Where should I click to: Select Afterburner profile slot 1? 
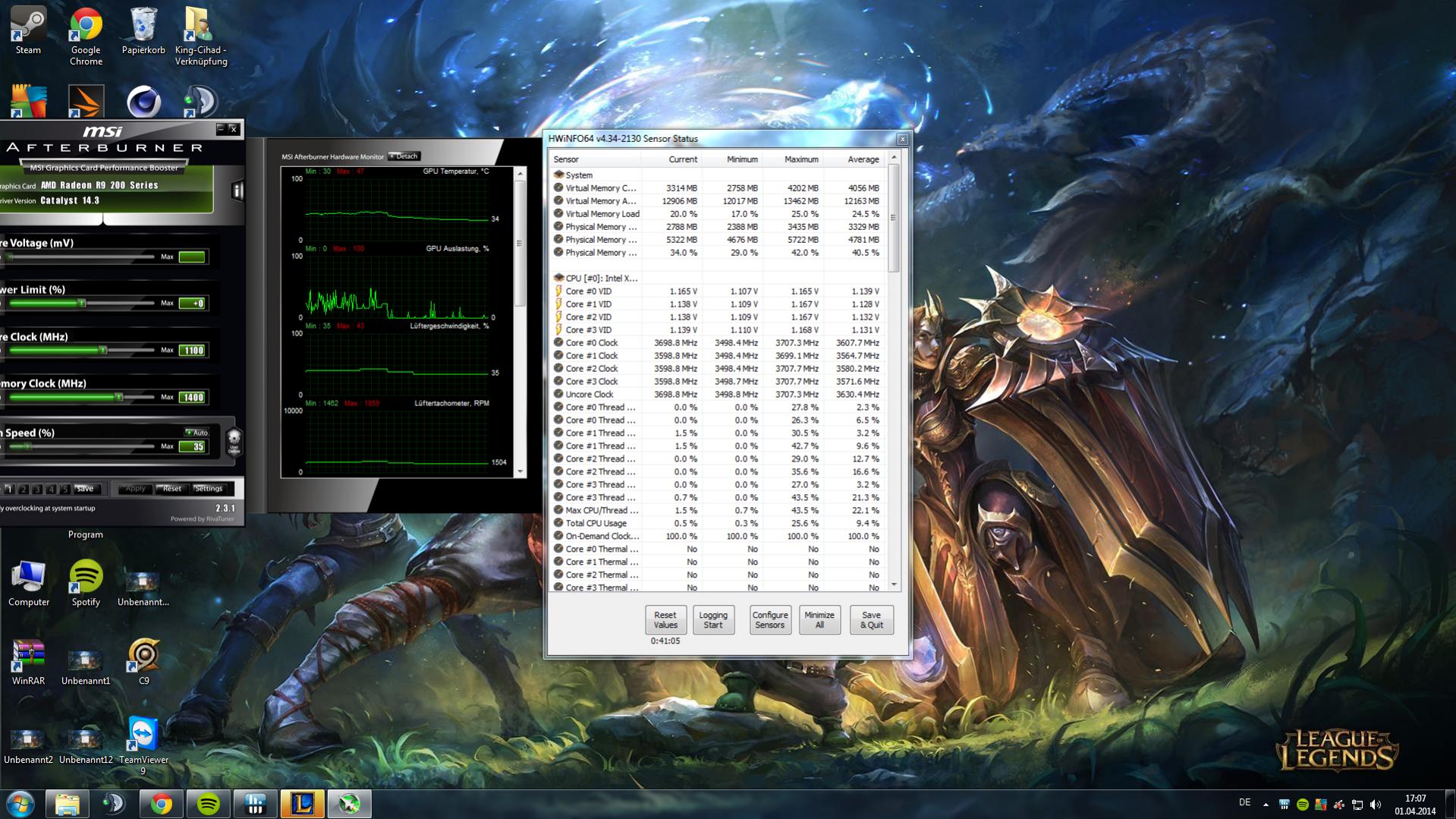click(x=9, y=489)
